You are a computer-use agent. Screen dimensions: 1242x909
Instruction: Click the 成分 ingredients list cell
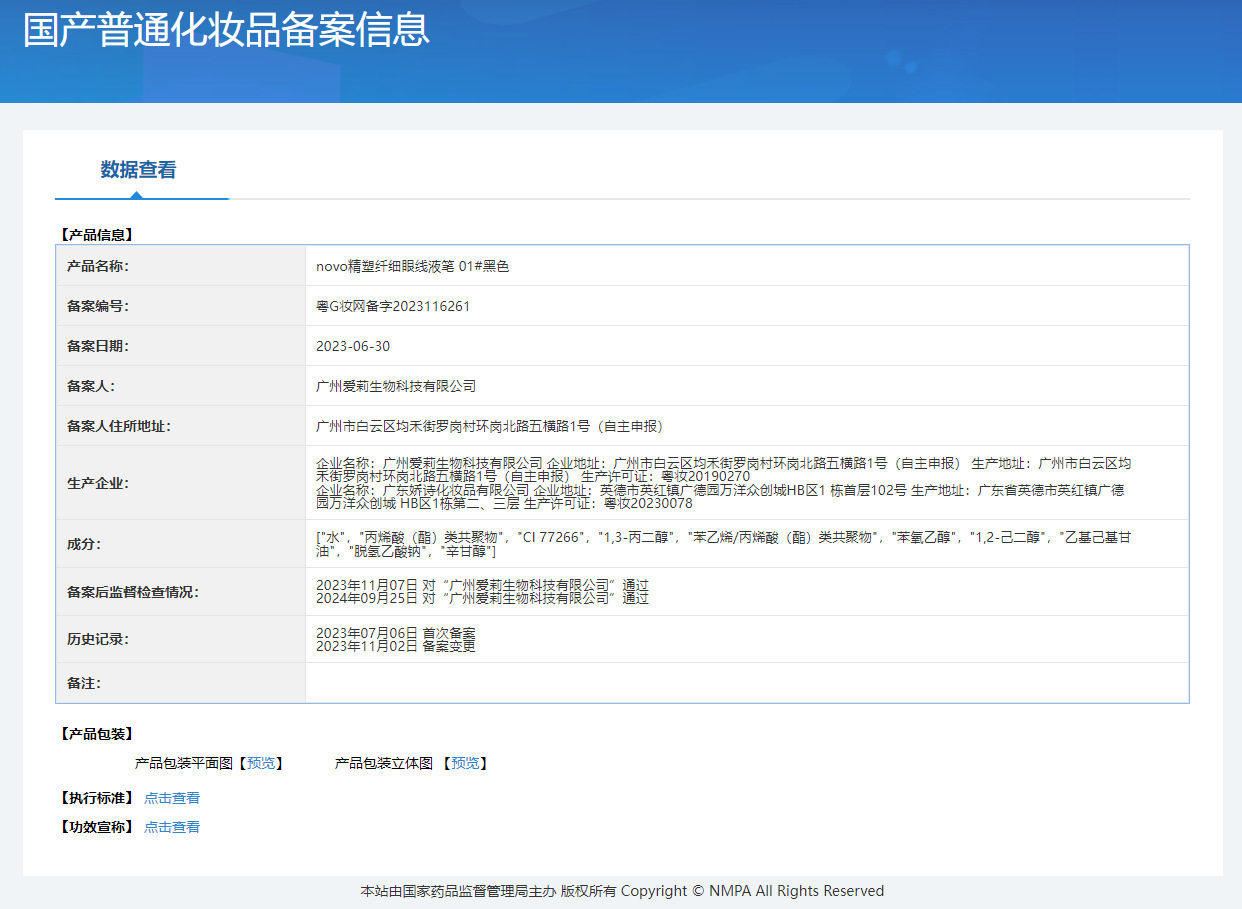click(x=747, y=544)
